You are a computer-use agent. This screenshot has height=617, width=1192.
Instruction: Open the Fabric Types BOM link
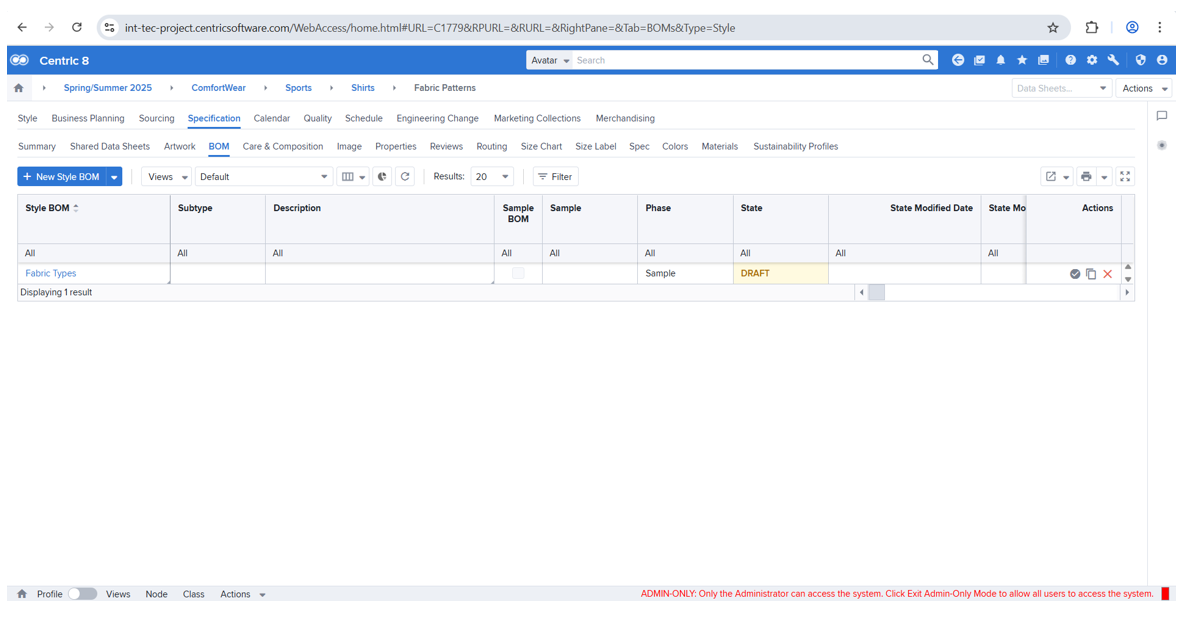(x=51, y=274)
